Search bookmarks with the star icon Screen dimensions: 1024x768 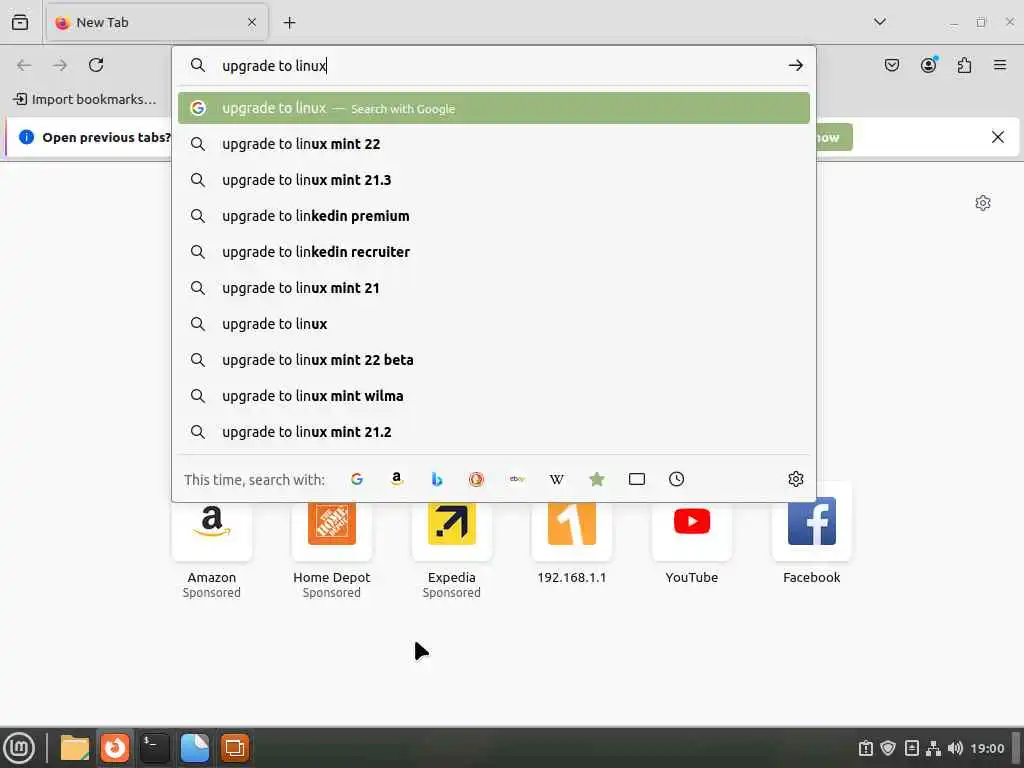[596, 479]
